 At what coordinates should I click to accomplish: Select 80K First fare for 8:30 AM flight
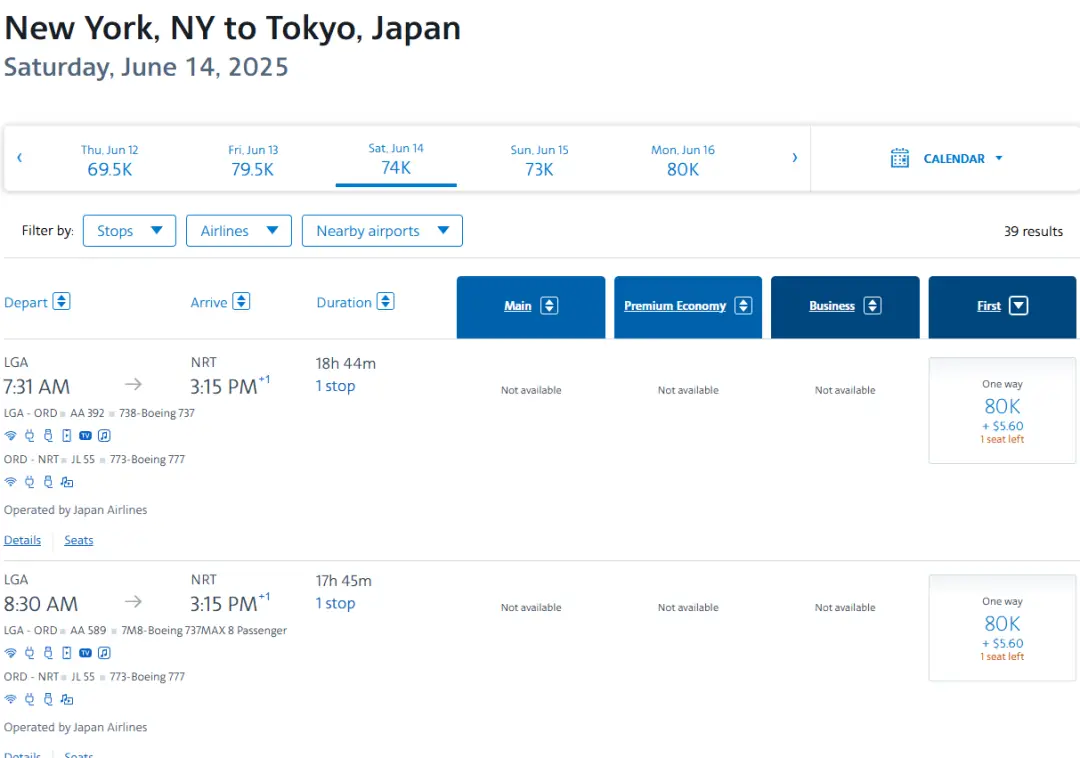[x=1002, y=627]
